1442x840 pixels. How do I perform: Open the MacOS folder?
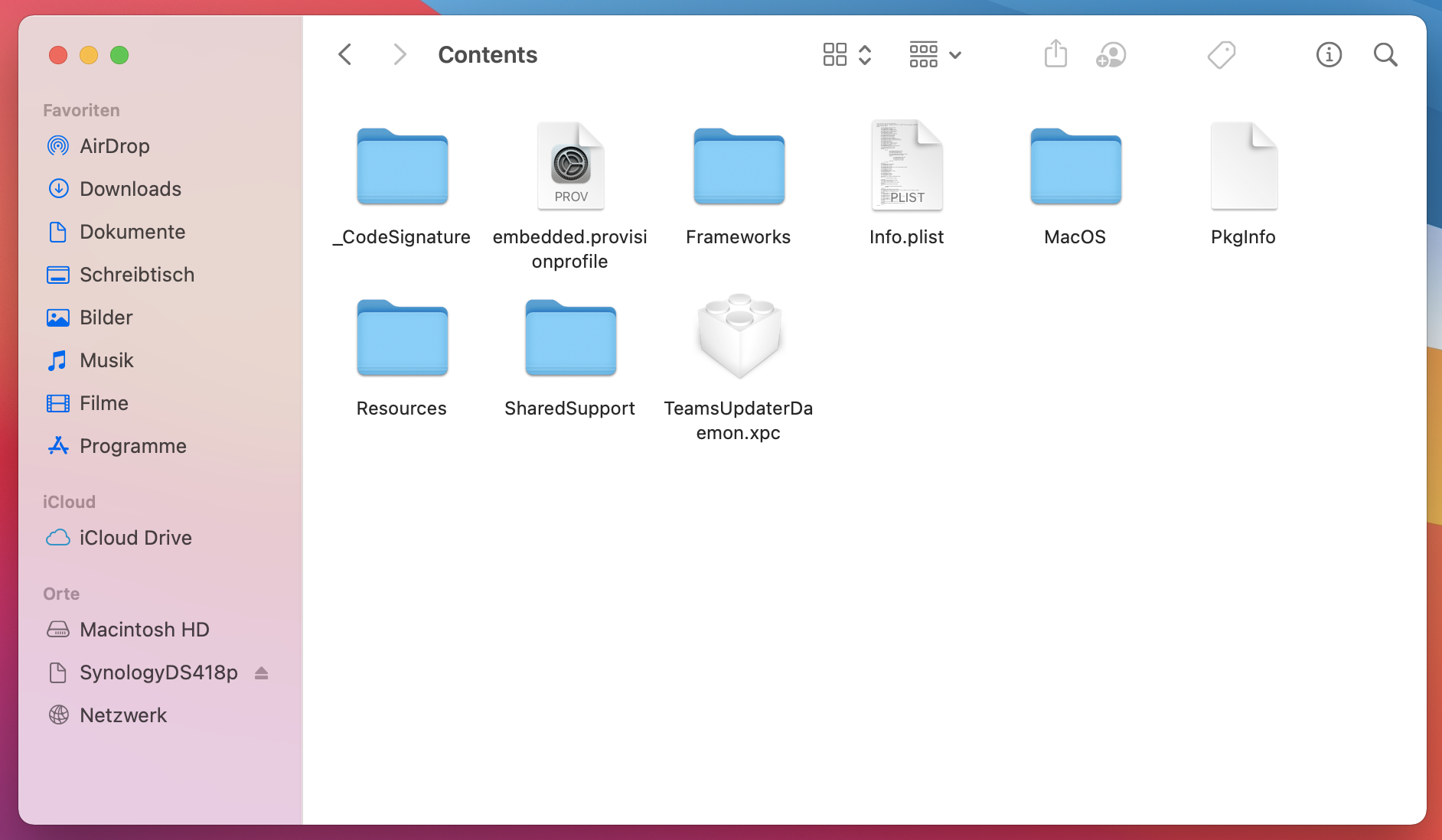click(1075, 167)
